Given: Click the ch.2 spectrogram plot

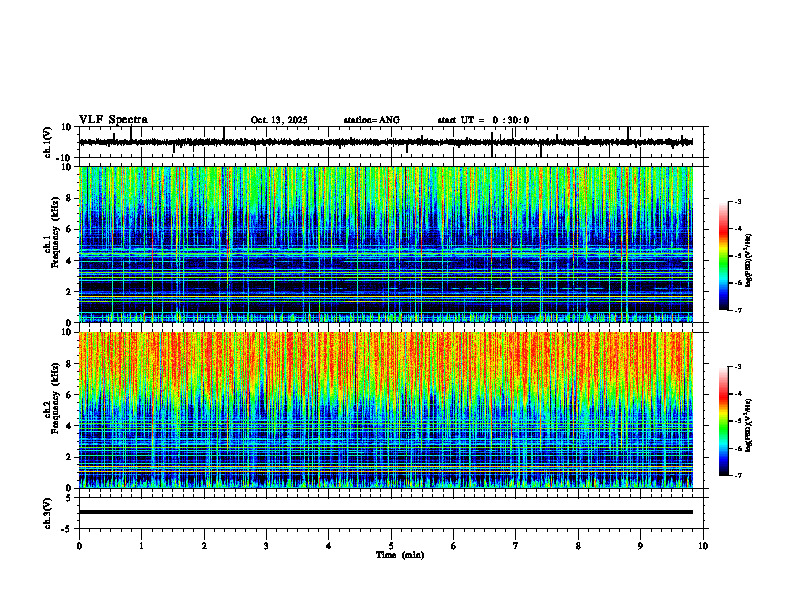Looking at the screenshot, I should pyautogui.click(x=386, y=410).
